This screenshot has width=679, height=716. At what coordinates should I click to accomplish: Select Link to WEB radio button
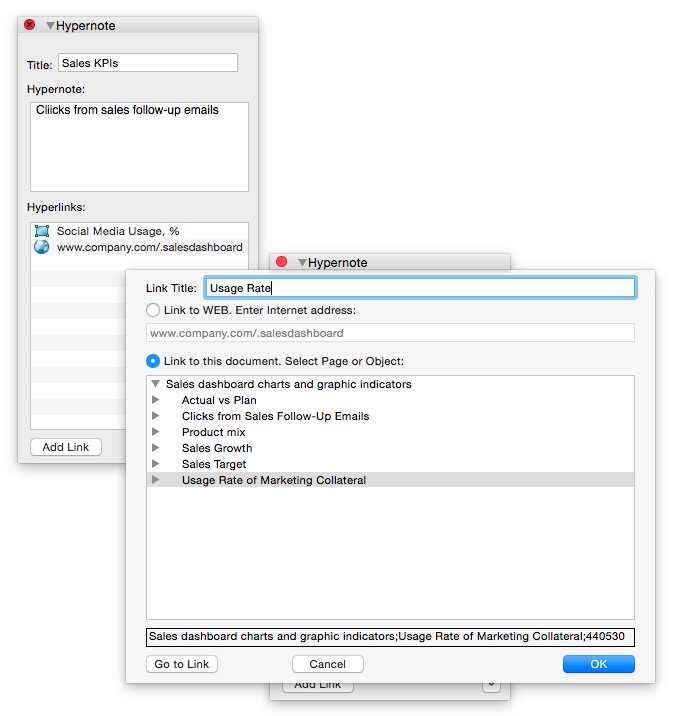(x=153, y=311)
